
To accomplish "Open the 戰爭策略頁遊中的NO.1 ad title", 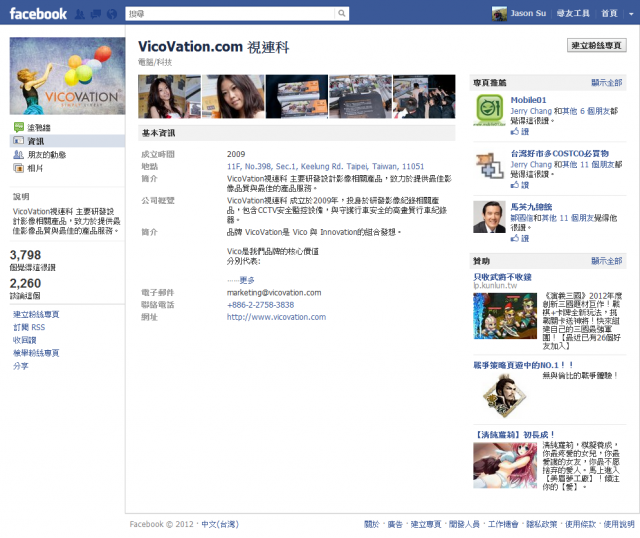I will pyautogui.click(x=523, y=365).
